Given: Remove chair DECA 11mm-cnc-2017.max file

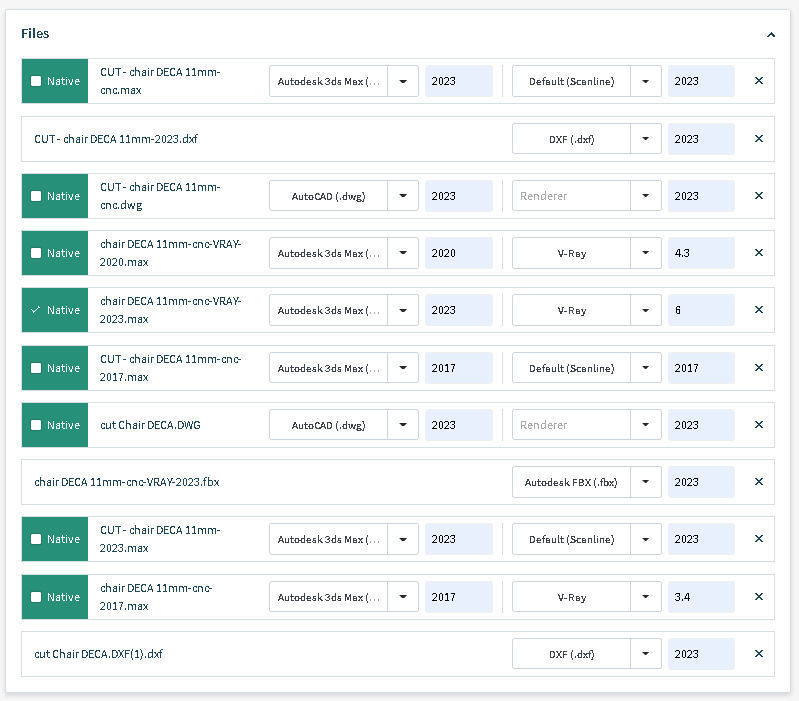Looking at the screenshot, I should coord(758,597).
